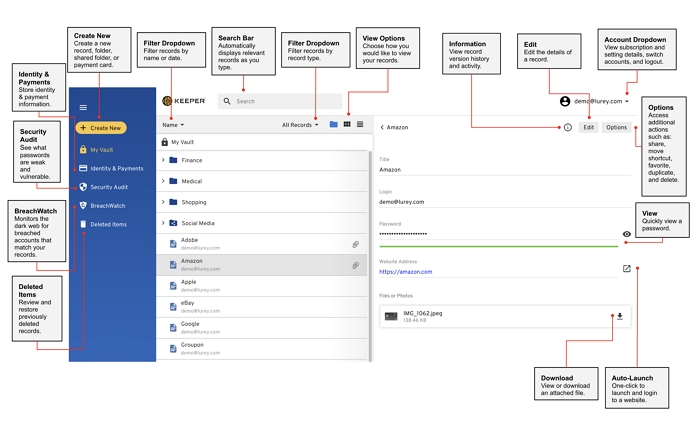Open the Adobe record

pyautogui.click(x=262, y=244)
